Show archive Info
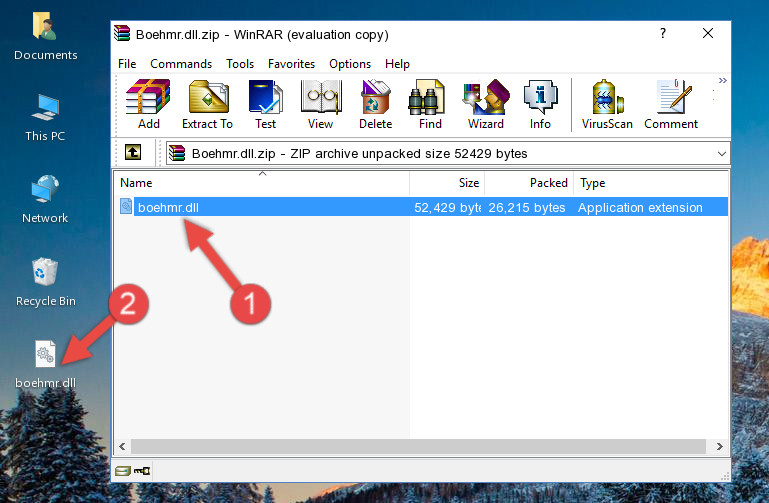The width and height of the screenshot is (769, 503). (540, 104)
